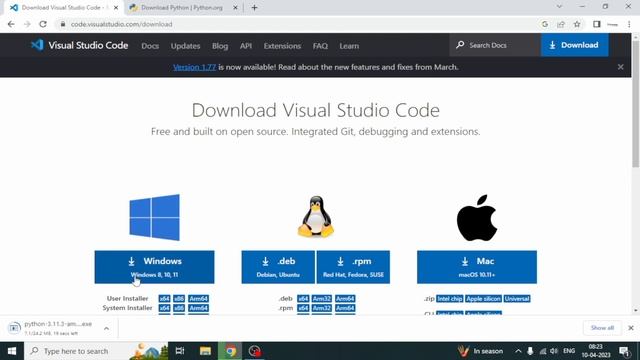Click the Linux penguin image
Image resolution: width=640 pixels, height=360 pixels.
[316, 216]
